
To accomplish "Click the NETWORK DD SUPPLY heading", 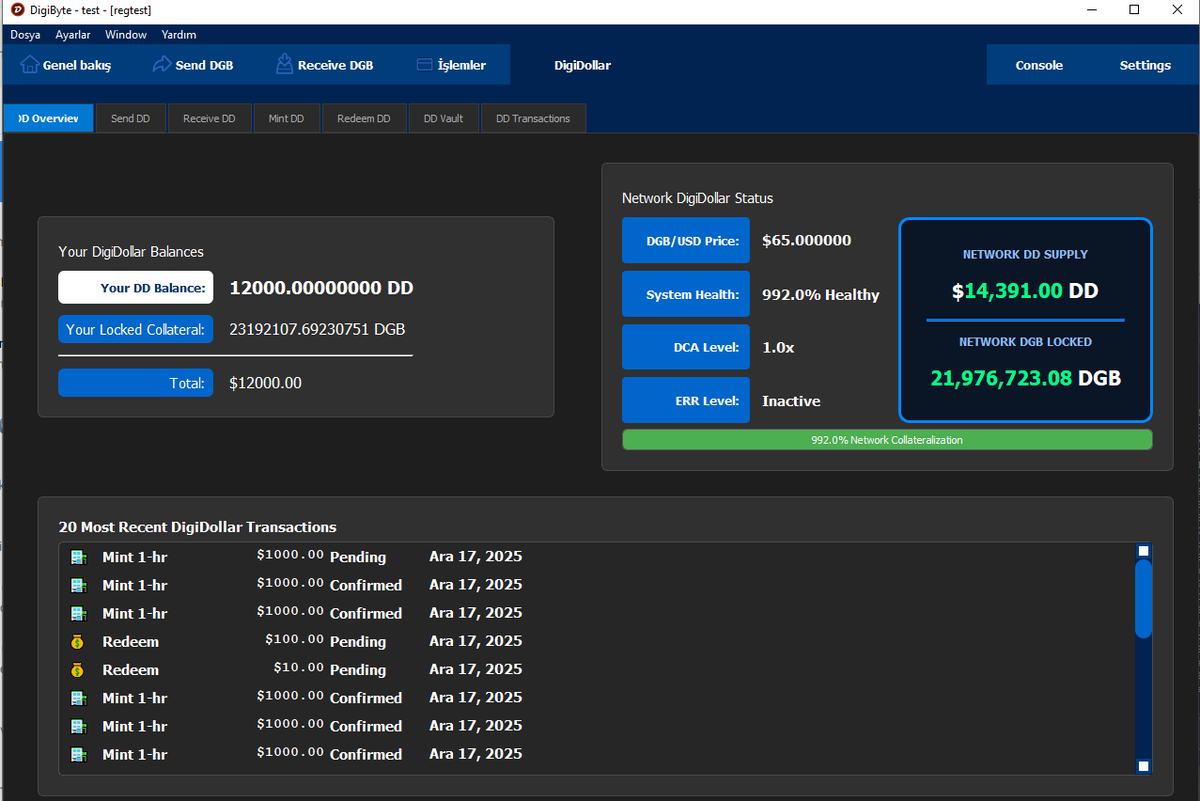I will point(1025,255).
